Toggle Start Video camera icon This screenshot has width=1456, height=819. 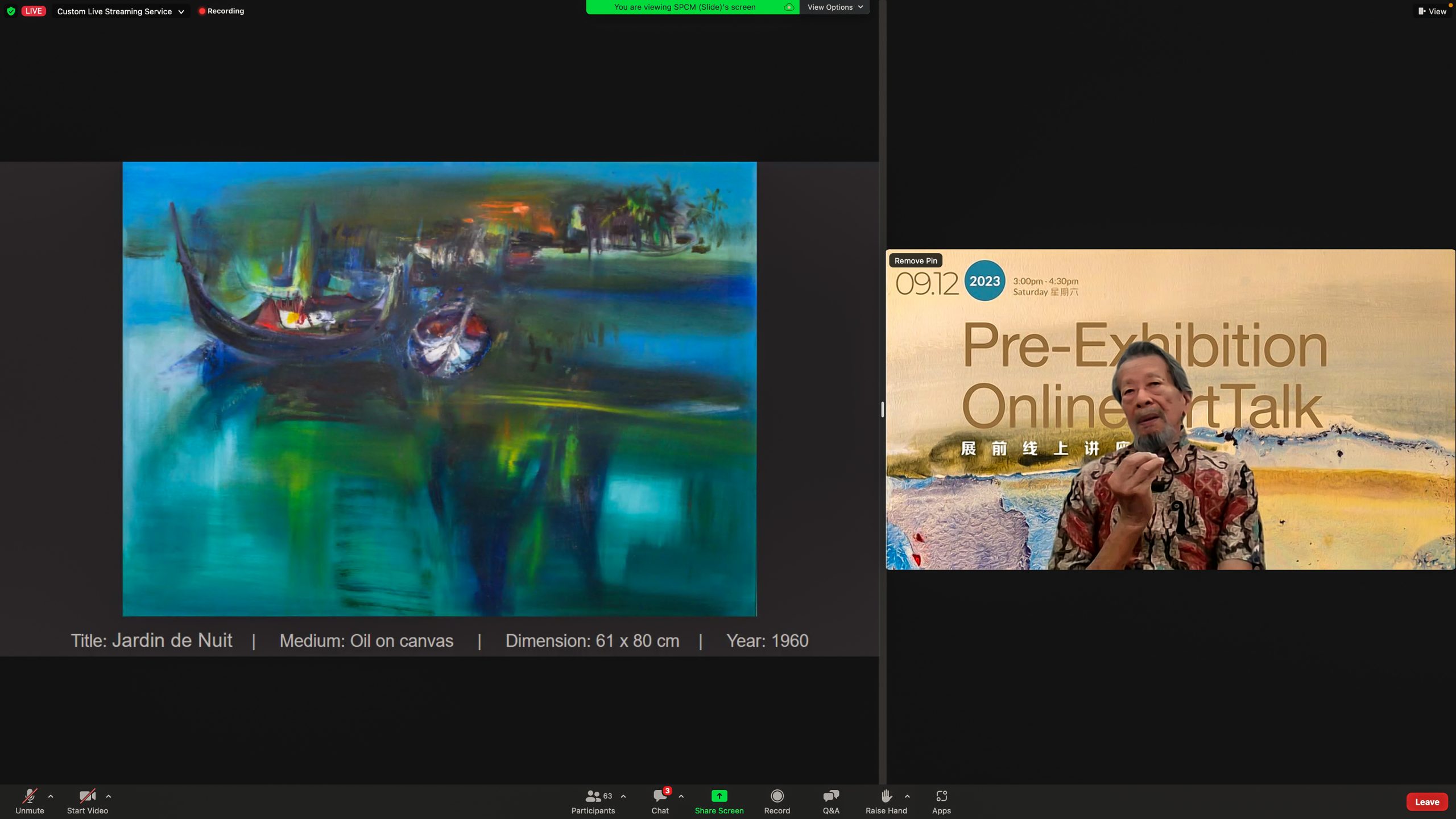(x=87, y=796)
